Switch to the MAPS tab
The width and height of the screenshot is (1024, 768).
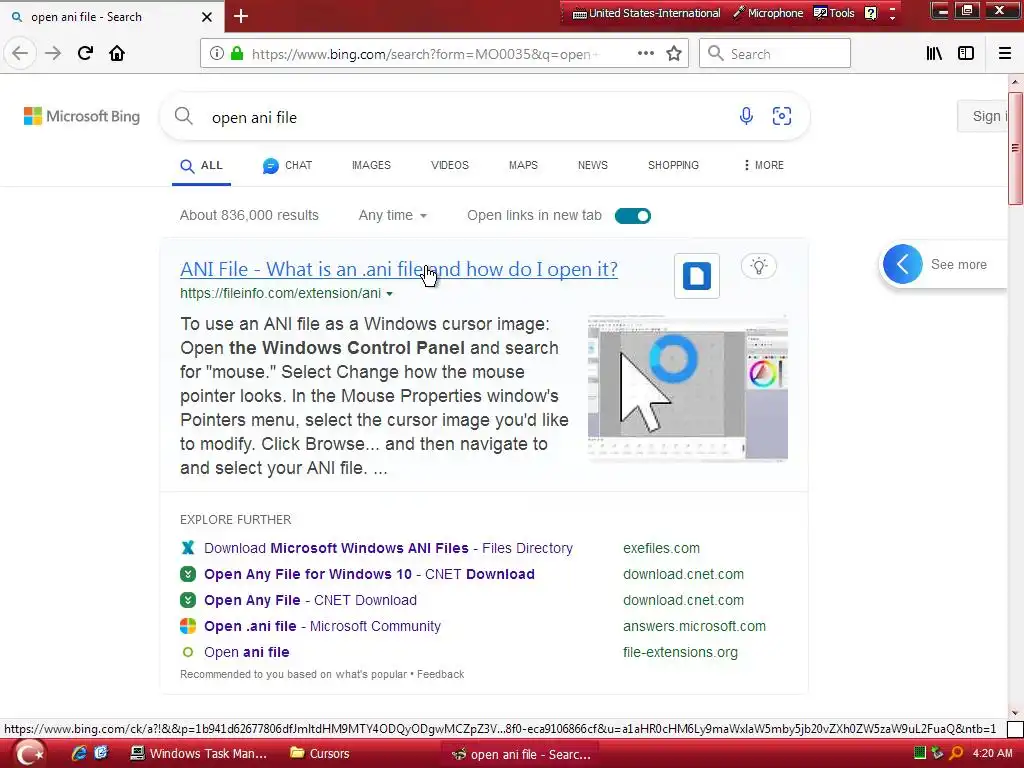pos(523,165)
